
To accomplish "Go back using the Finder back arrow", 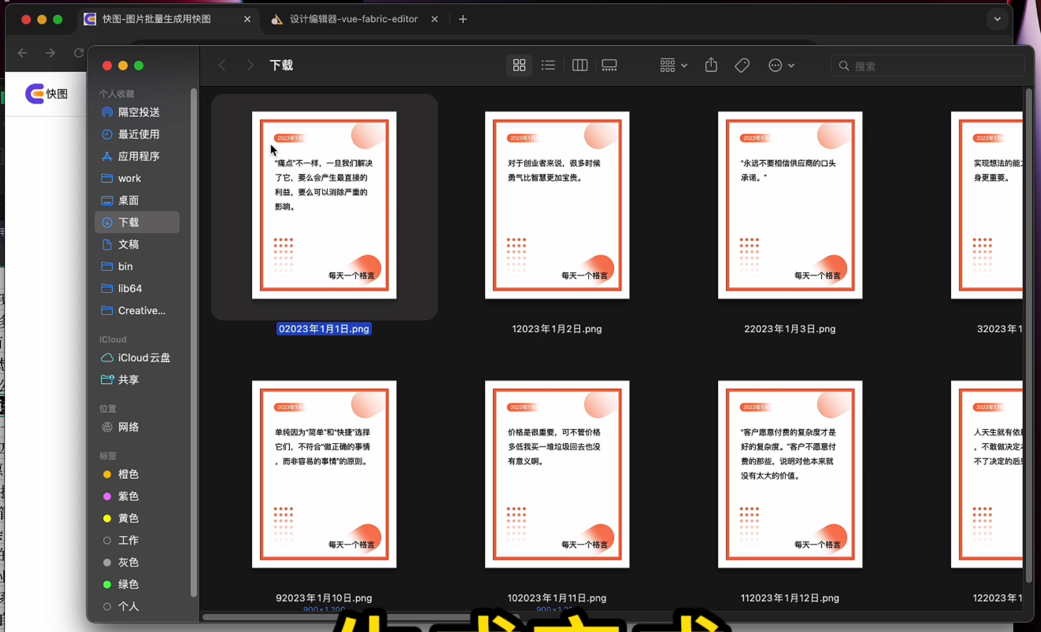I will pos(223,66).
